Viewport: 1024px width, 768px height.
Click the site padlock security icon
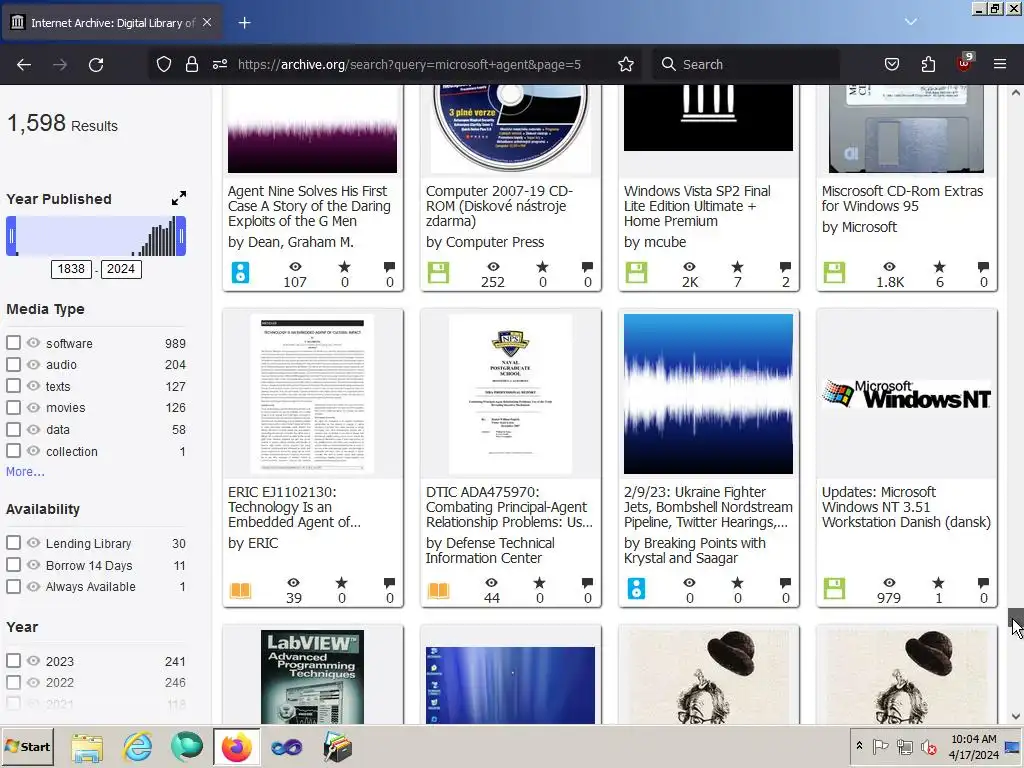191,64
